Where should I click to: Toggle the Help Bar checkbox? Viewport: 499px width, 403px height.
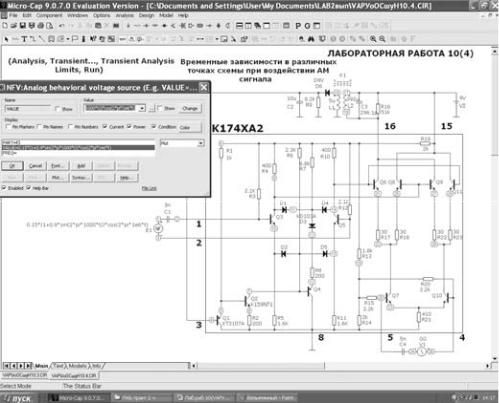tap(29, 188)
